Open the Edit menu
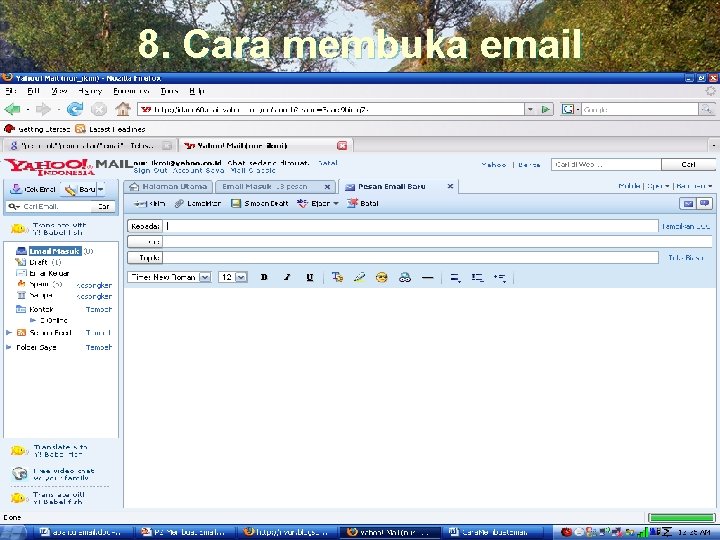 pos(34,91)
